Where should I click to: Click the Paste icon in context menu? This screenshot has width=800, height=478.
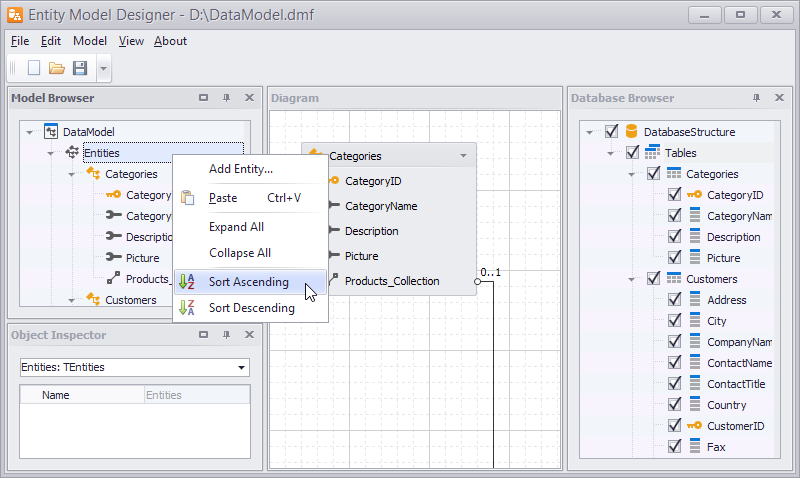[187, 198]
